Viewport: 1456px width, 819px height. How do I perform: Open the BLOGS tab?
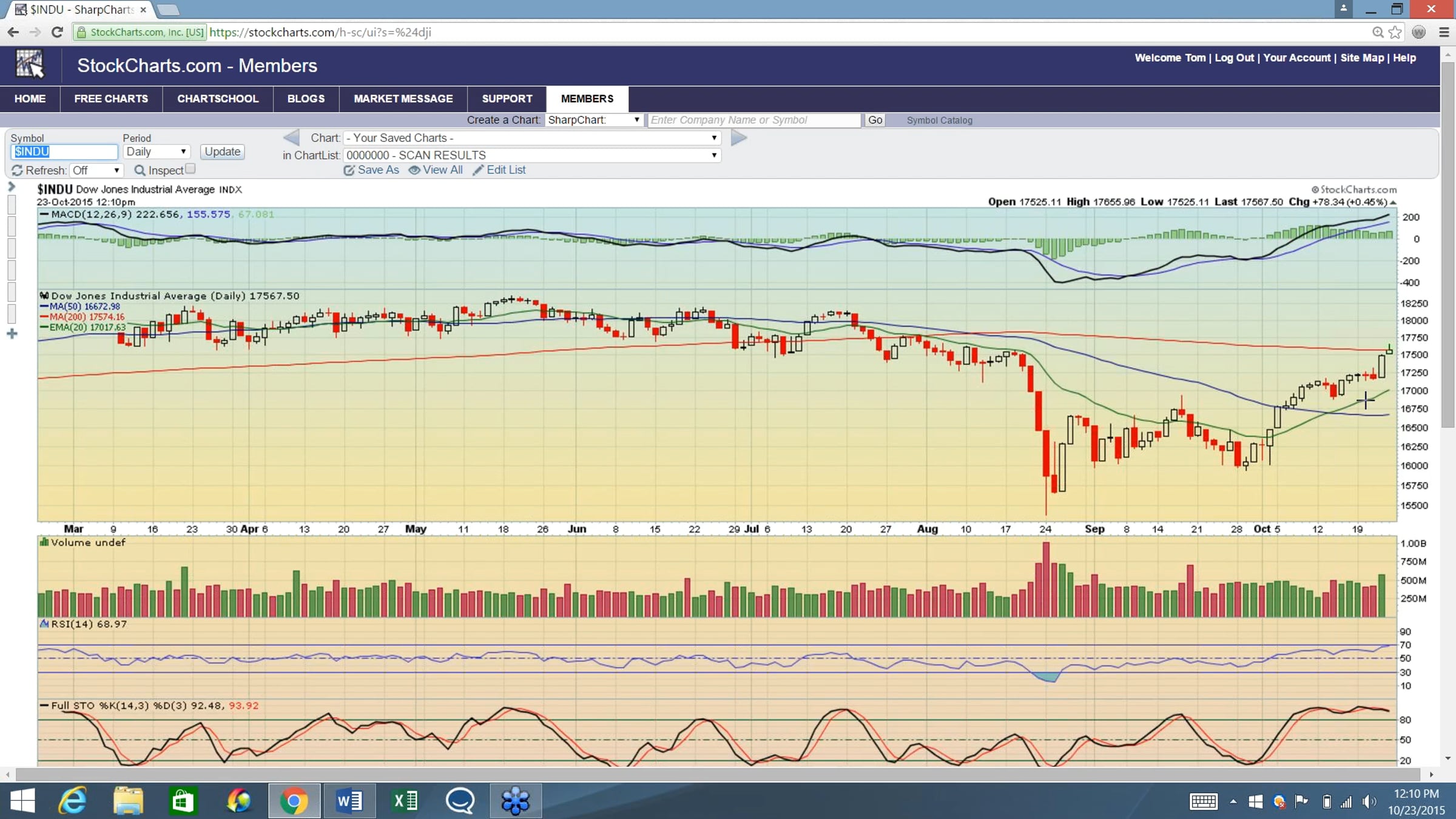point(306,99)
